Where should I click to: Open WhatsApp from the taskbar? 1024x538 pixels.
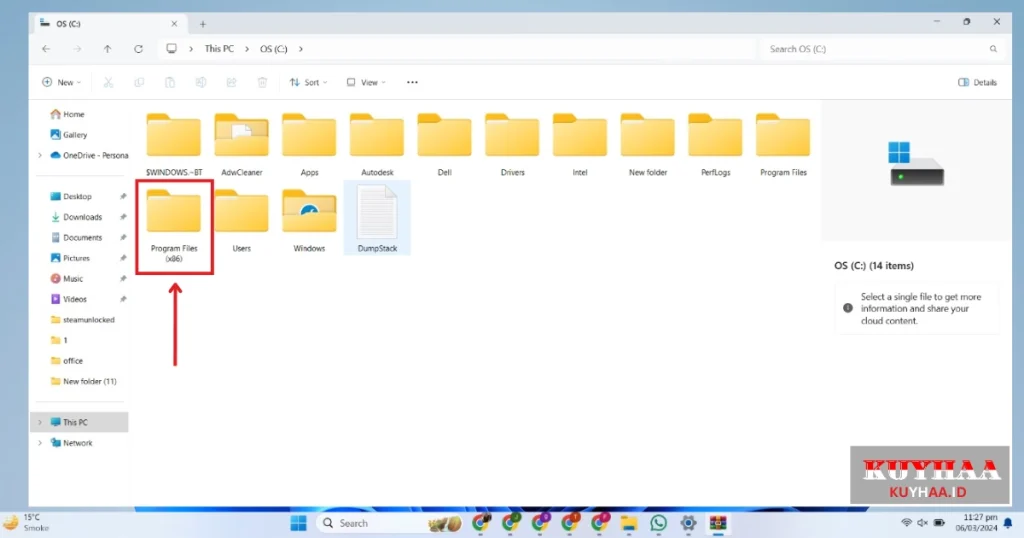pos(658,523)
